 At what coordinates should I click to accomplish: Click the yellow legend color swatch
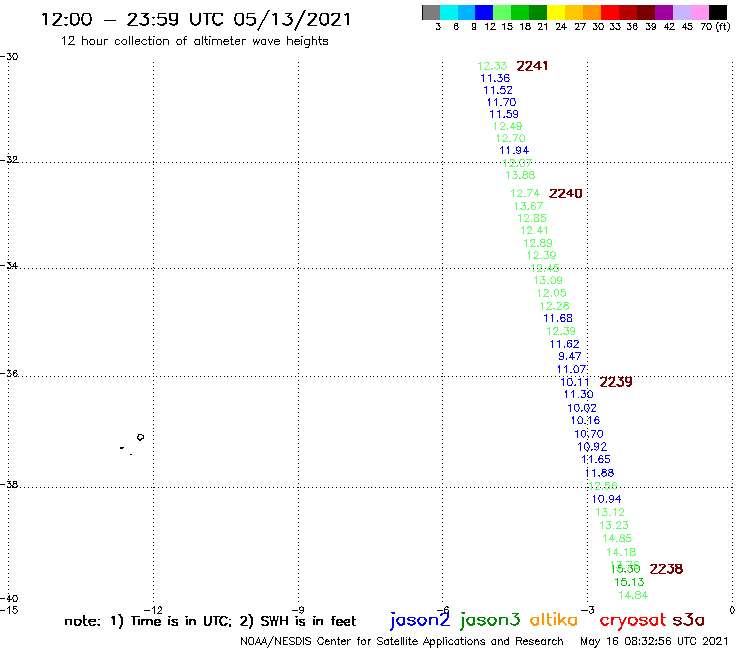tap(556, 12)
